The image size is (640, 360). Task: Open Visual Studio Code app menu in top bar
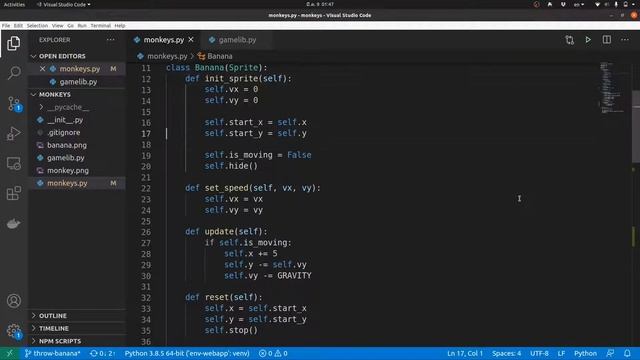pyautogui.click(x=64, y=4)
